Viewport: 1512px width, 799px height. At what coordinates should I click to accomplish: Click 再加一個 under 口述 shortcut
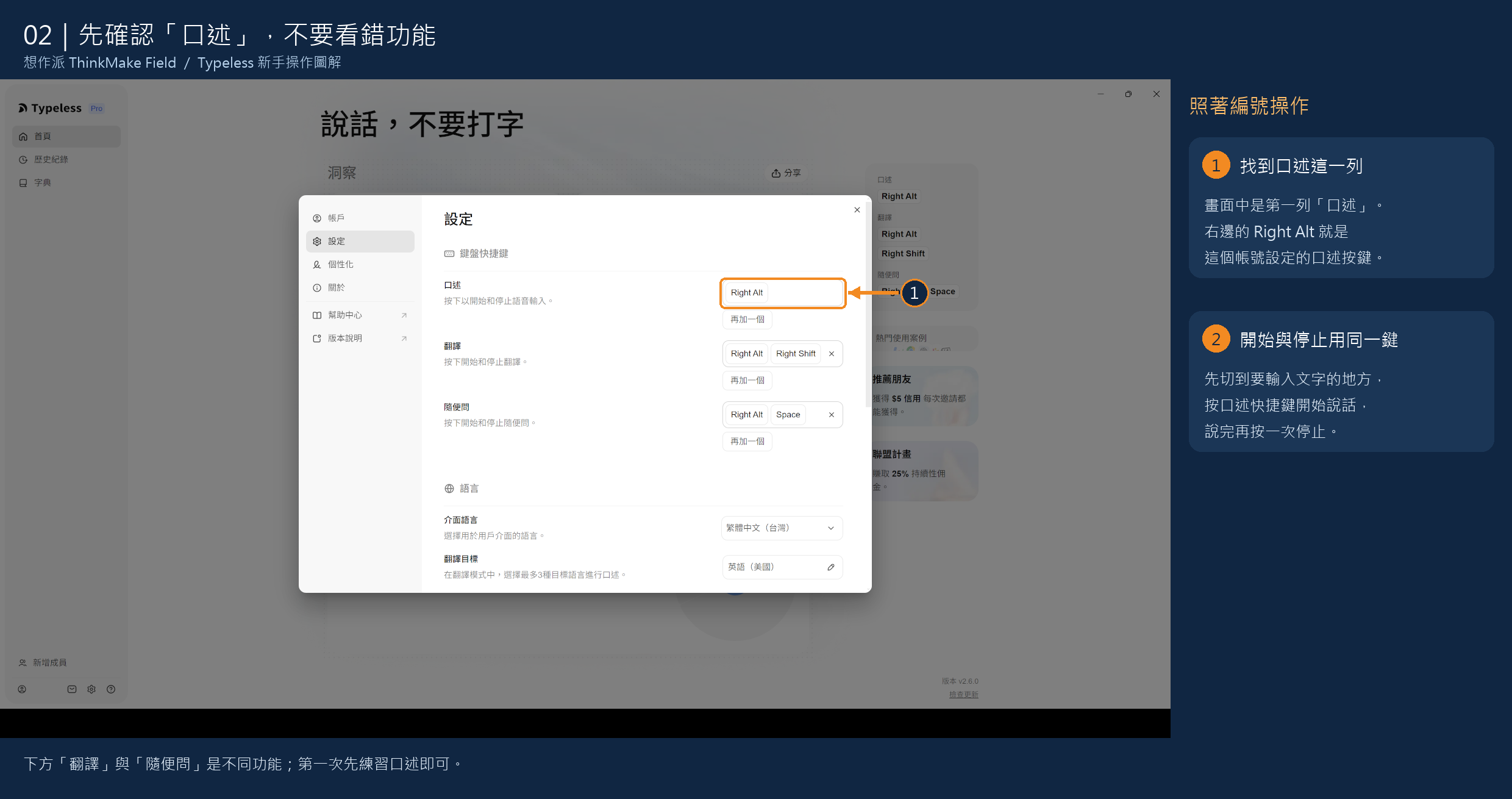point(747,319)
